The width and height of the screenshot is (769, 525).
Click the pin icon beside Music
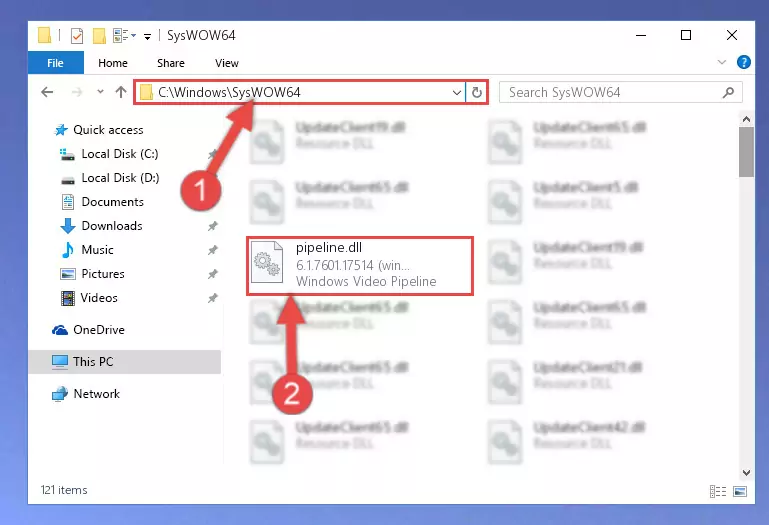(212, 250)
